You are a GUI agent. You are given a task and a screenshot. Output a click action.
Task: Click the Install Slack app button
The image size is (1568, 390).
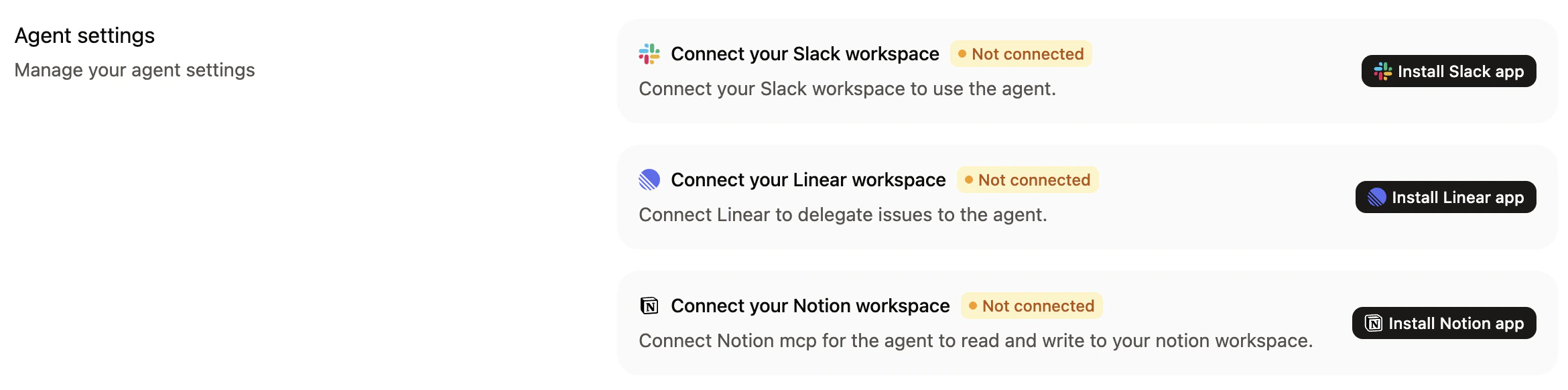click(x=1449, y=70)
